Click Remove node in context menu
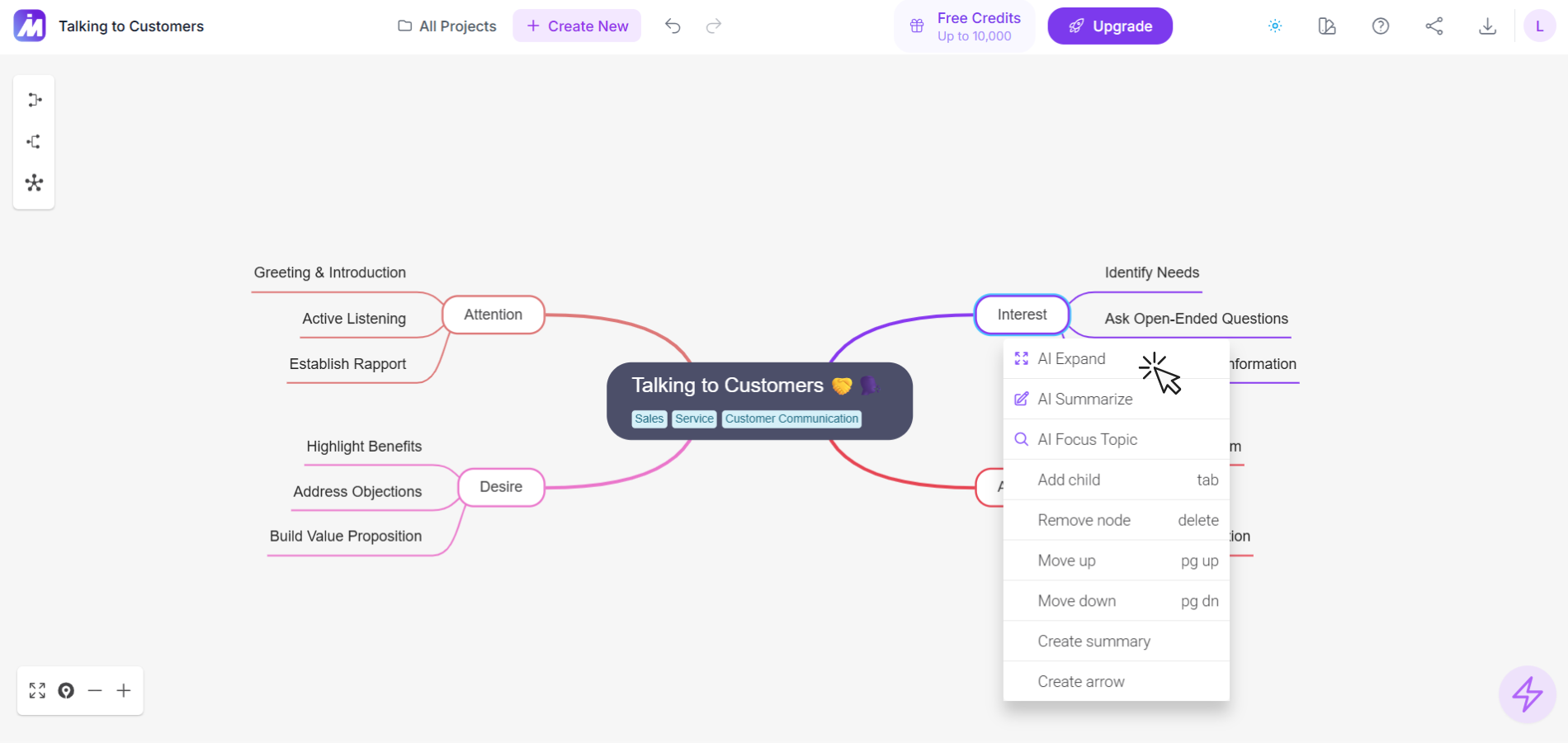The height and width of the screenshot is (743, 1568). 1084,521
